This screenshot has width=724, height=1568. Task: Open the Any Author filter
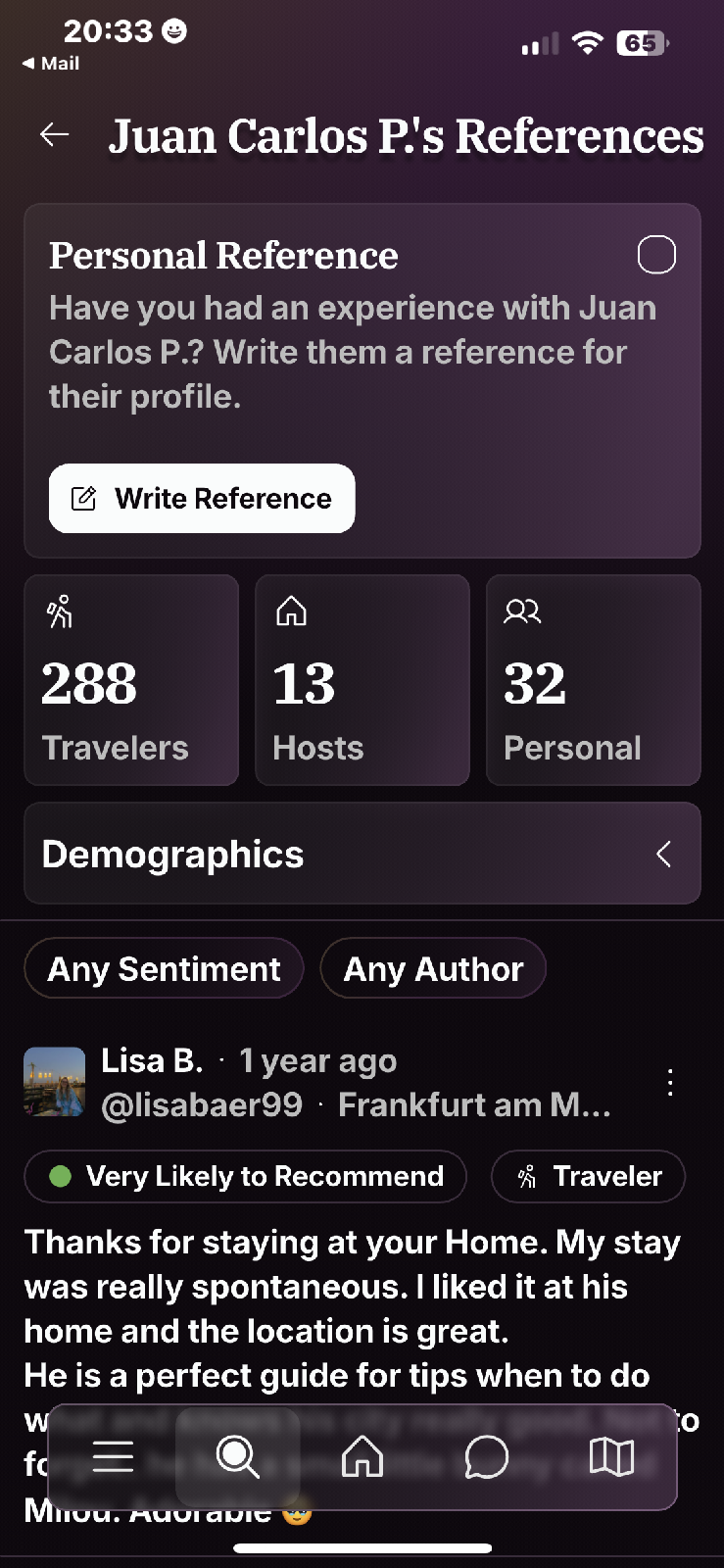coord(433,969)
